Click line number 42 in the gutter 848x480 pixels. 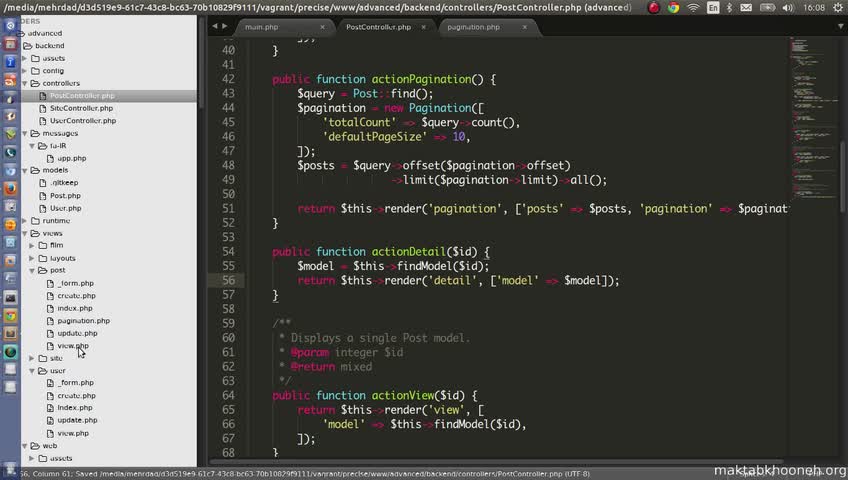(x=228, y=79)
